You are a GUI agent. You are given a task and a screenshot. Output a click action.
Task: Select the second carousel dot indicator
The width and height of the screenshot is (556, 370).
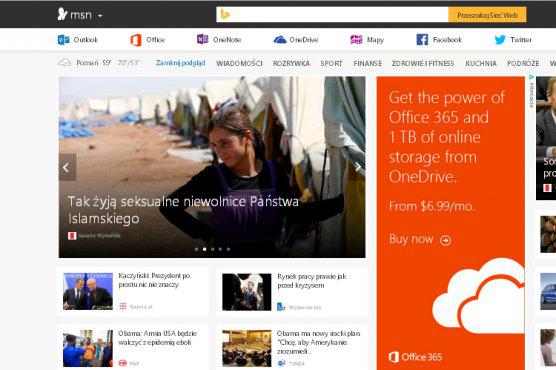pyautogui.click(x=204, y=249)
